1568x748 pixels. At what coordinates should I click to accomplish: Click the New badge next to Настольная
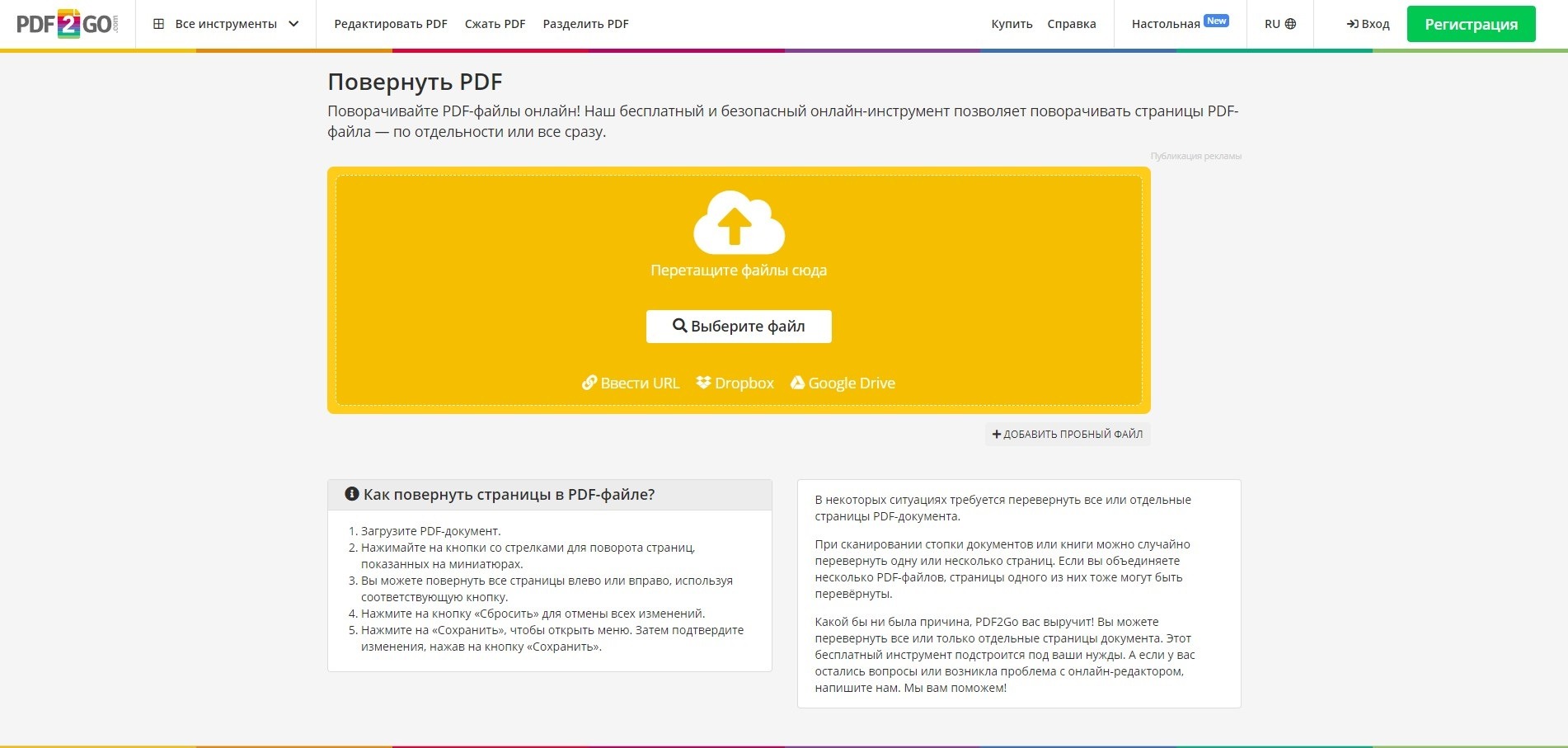1216,21
